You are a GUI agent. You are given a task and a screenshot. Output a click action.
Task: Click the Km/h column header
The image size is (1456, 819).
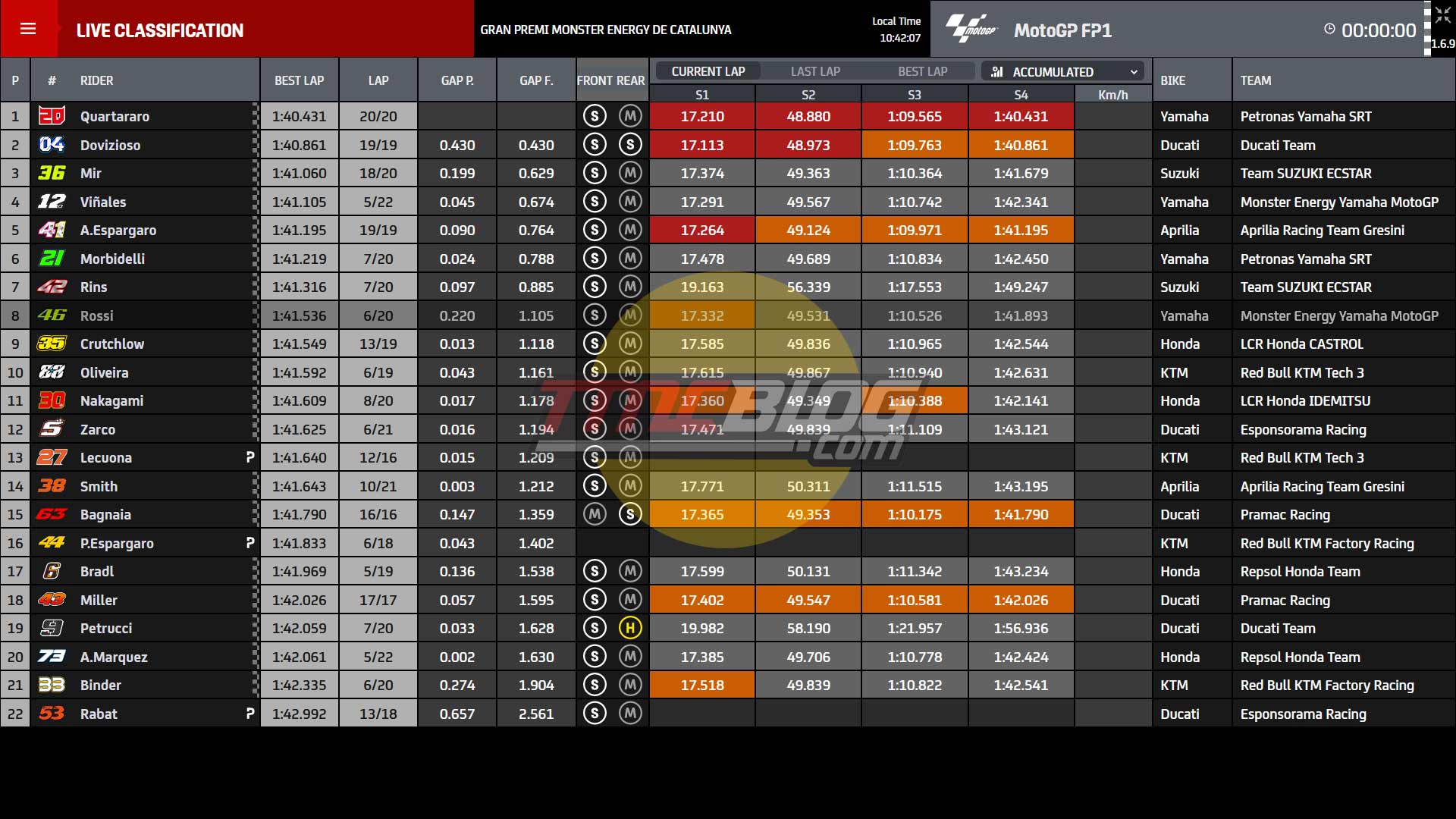tap(1113, 95)
